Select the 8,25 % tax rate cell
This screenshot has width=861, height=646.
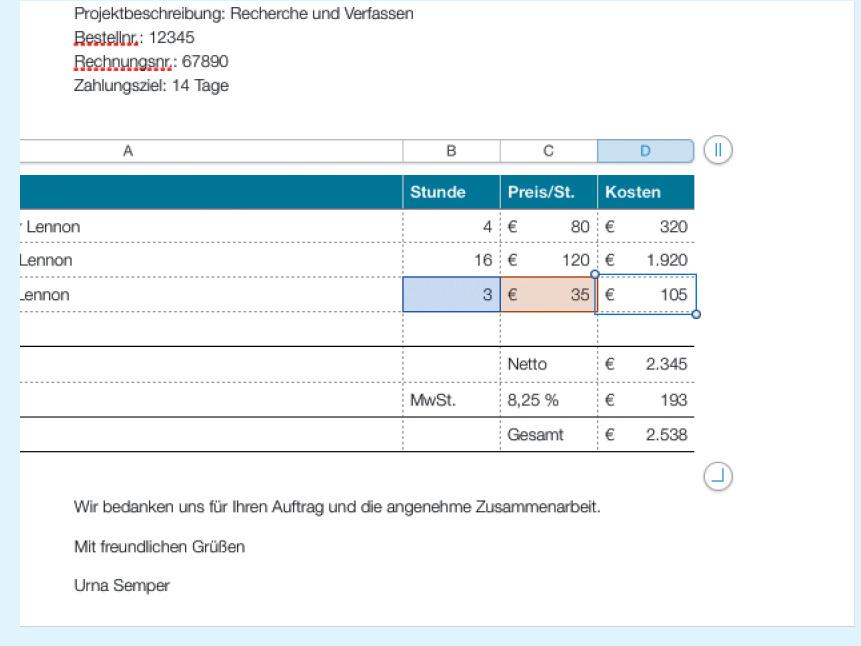pos(549,400)
